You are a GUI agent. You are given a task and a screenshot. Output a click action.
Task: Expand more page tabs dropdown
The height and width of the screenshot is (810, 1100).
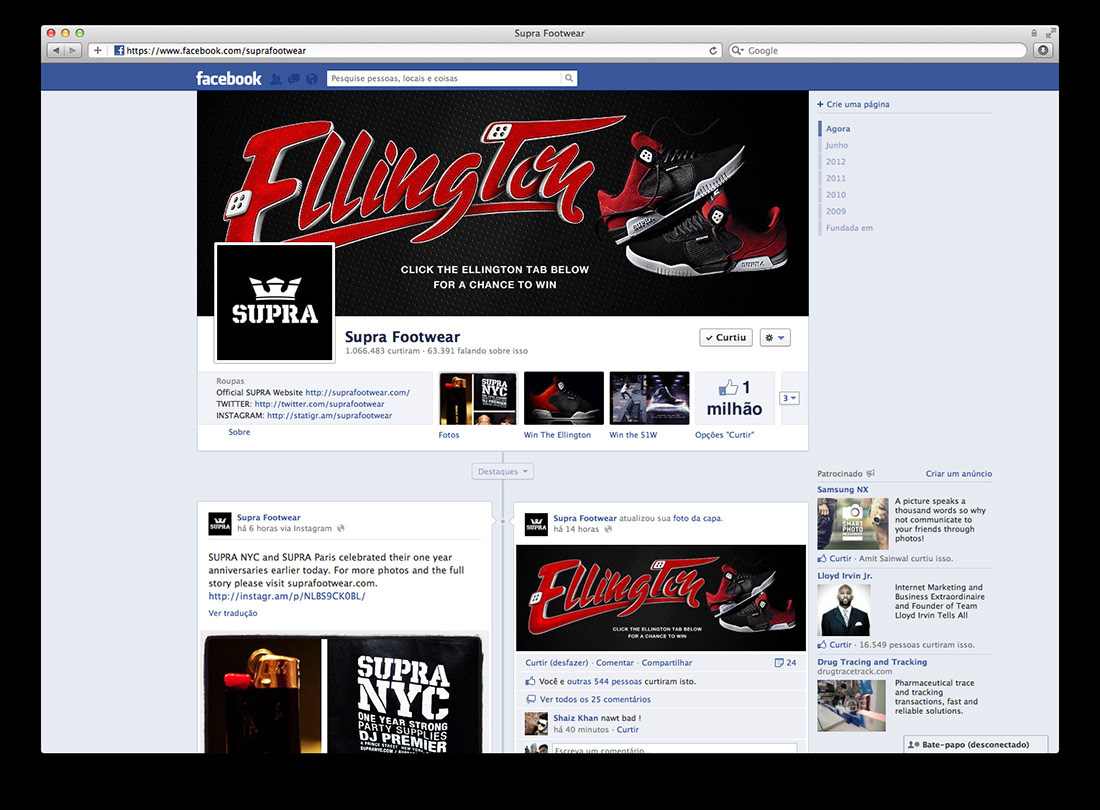(790, 398)
